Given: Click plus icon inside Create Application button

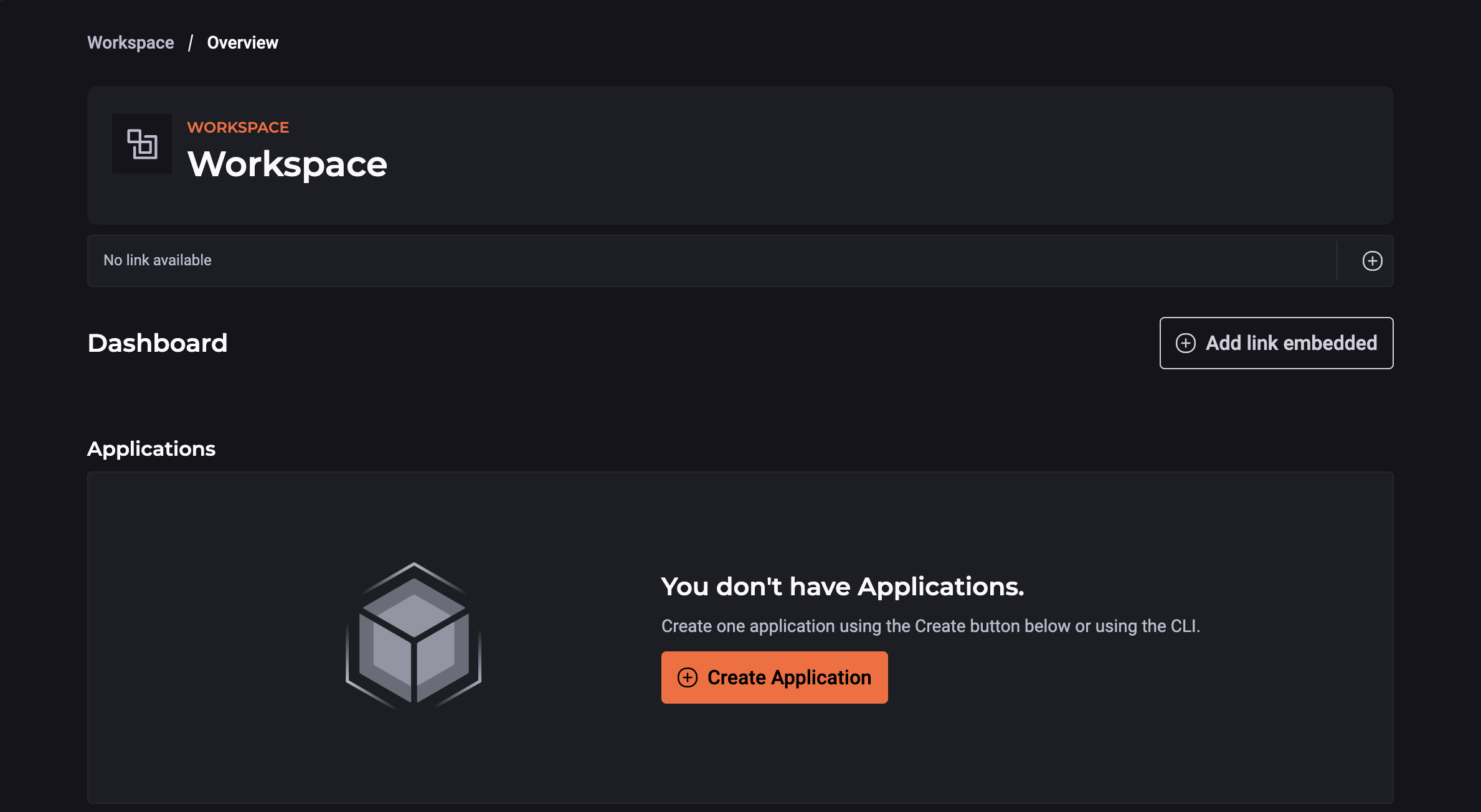Looking at the screenshot, I should point(687,677).
